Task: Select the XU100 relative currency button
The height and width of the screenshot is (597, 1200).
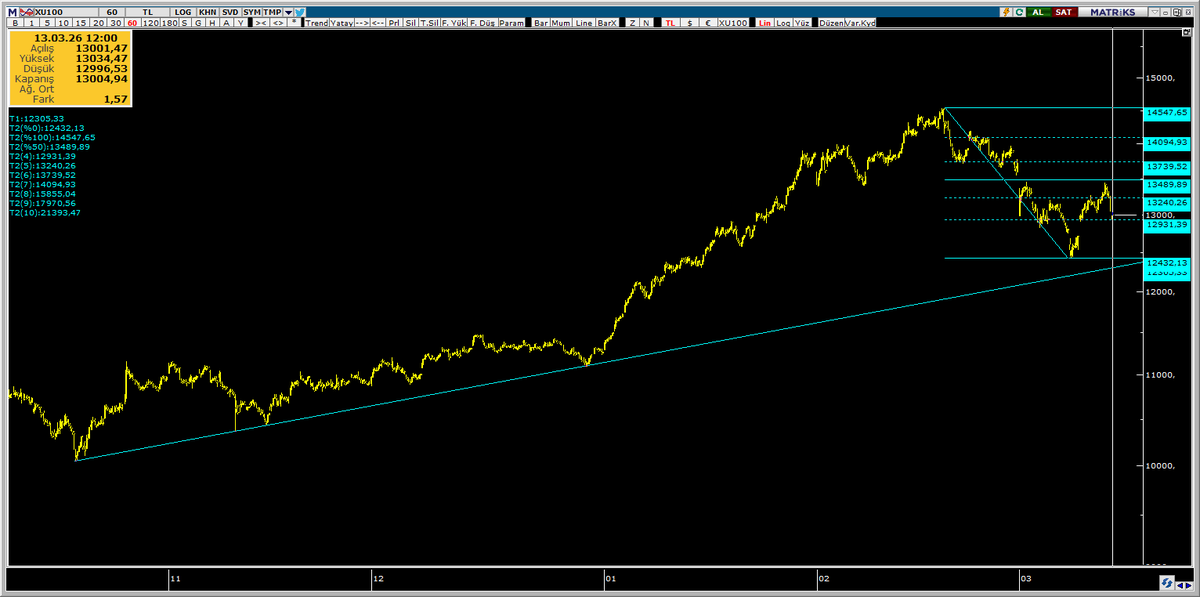Action: [733, 23]
